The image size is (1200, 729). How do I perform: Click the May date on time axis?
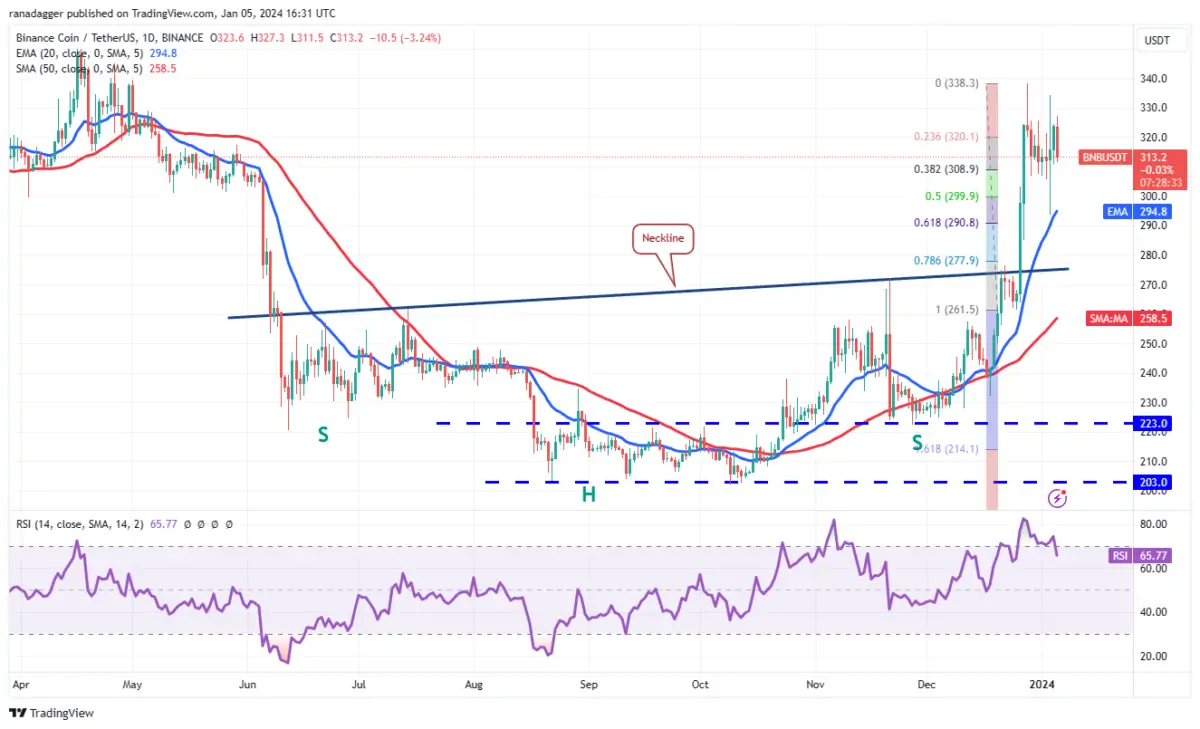[x=133, y=685]
